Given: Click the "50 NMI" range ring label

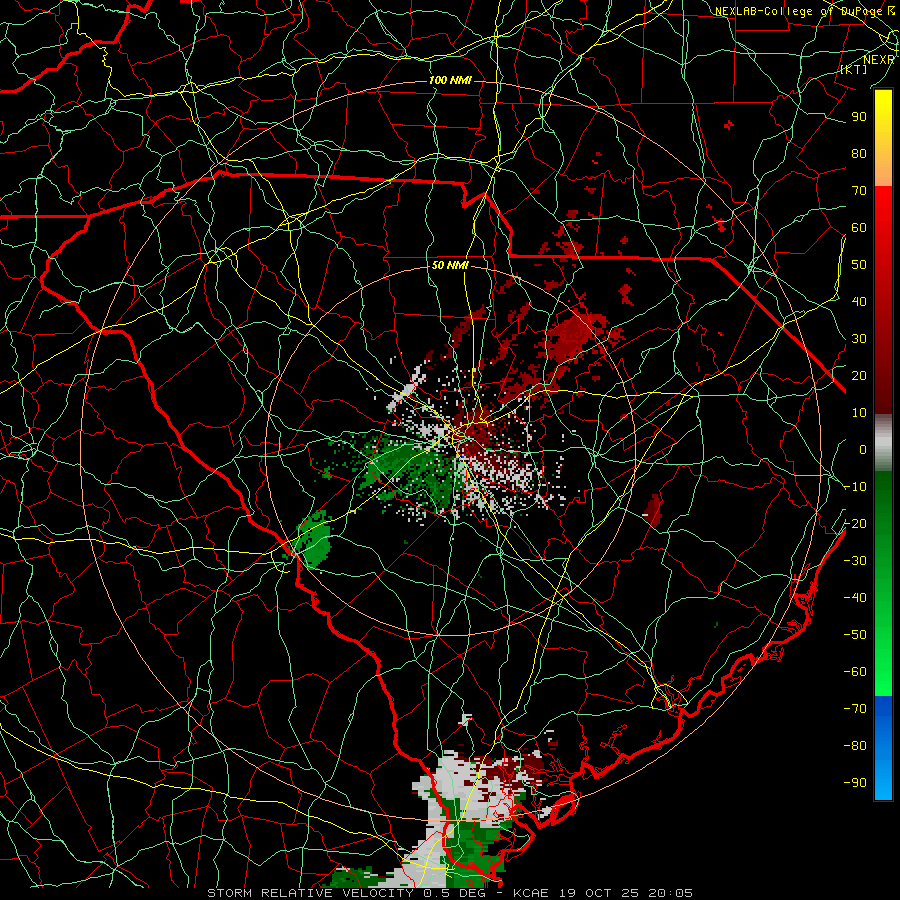Looking at the screenshot, I should click(450, 265).
